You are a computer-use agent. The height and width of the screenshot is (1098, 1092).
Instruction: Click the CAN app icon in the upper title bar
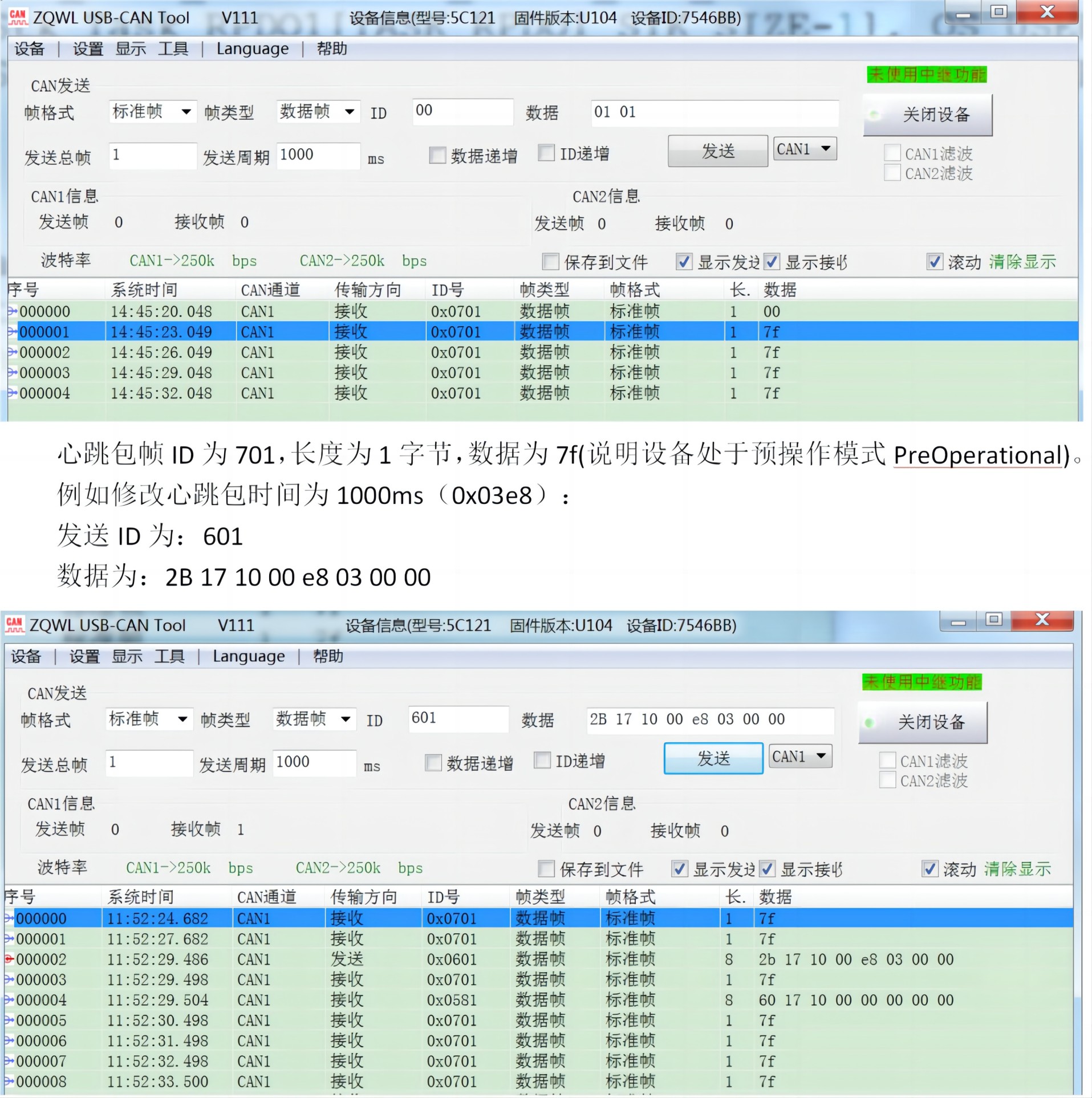18,17
